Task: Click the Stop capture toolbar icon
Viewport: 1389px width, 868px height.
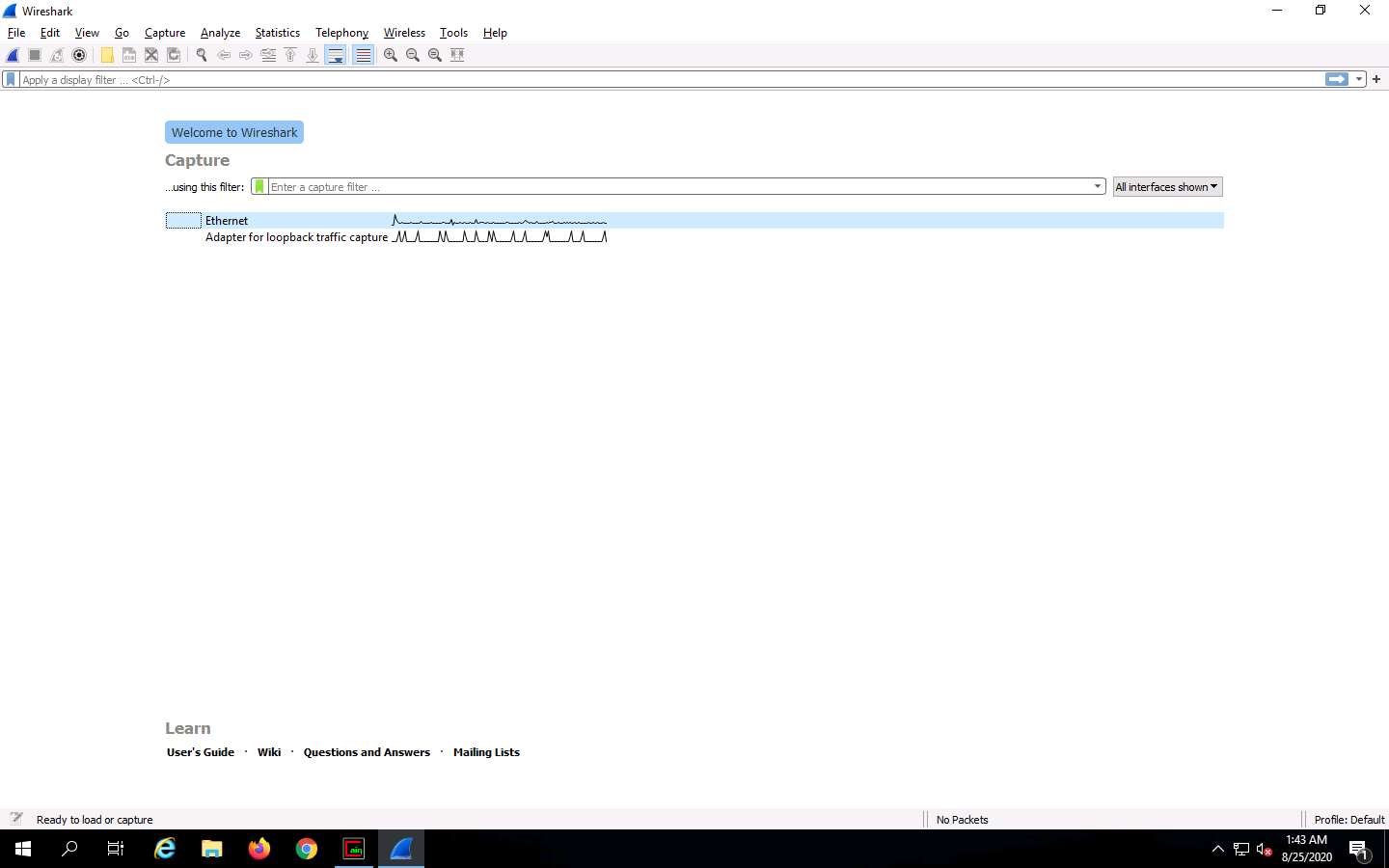Action: [35, 55]
